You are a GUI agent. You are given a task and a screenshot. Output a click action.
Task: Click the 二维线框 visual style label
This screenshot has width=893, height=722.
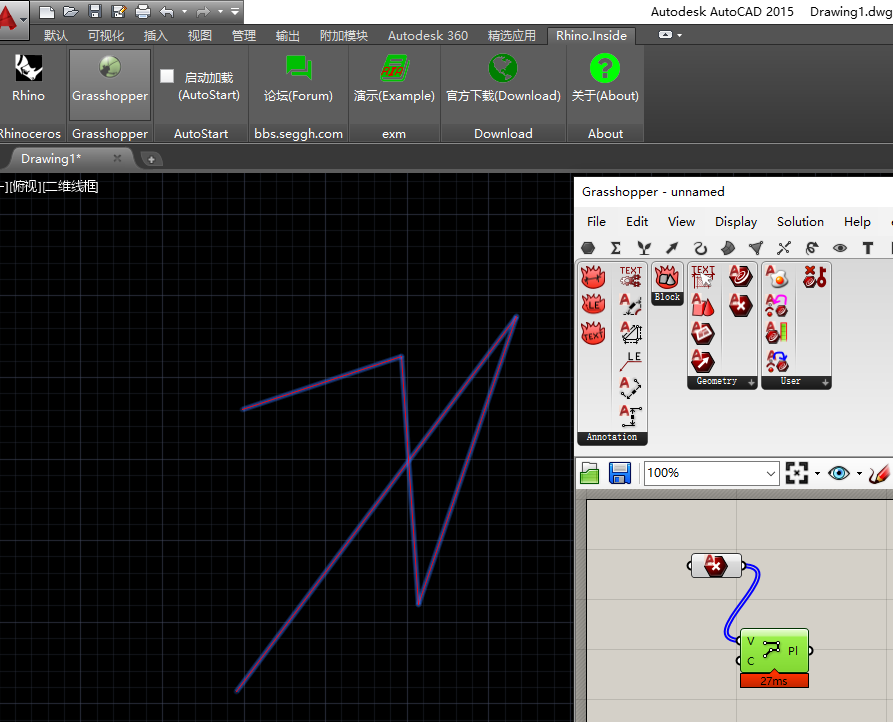(x=71, y=186)
